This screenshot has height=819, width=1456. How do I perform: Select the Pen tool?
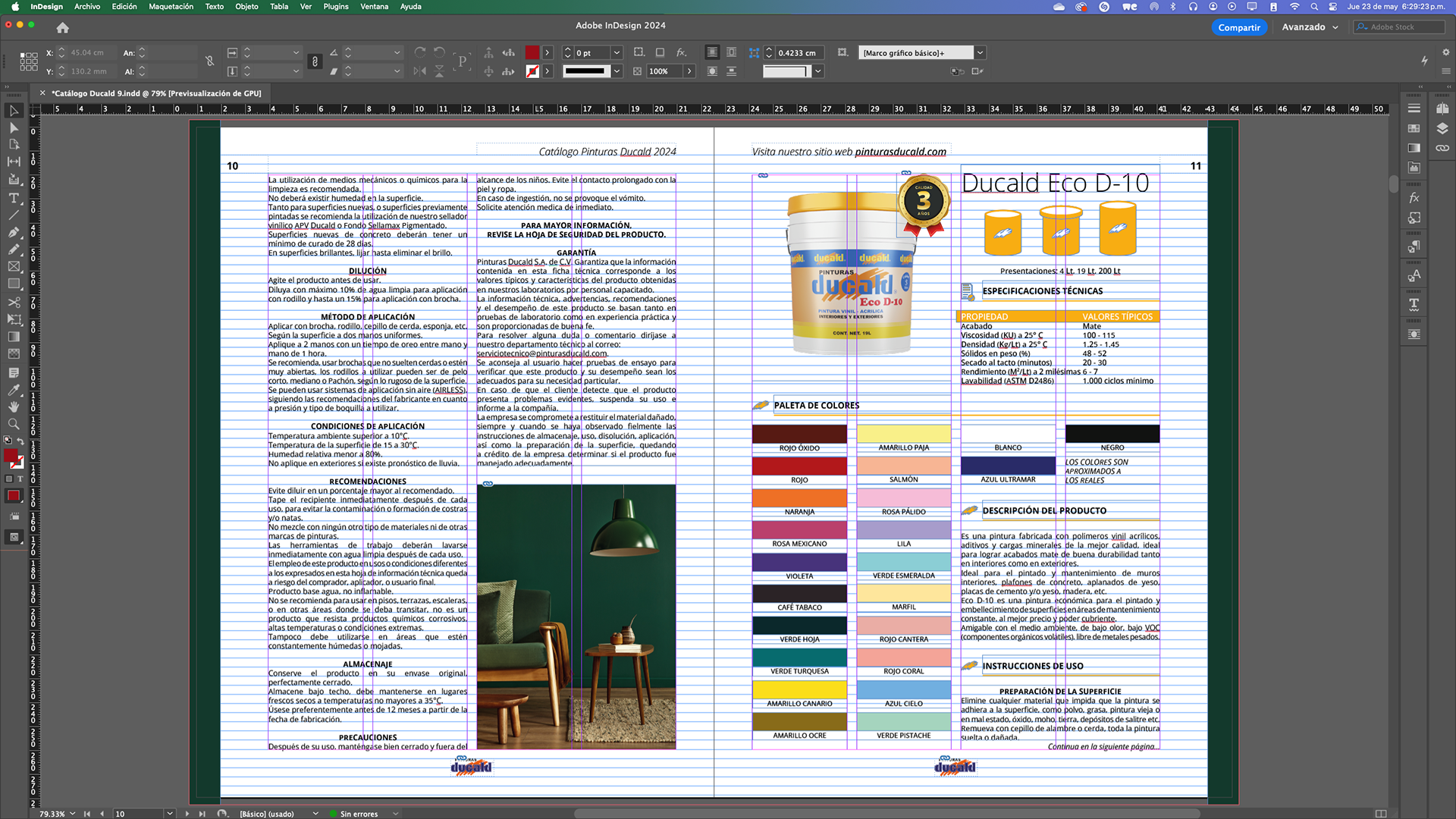(14, 232)
